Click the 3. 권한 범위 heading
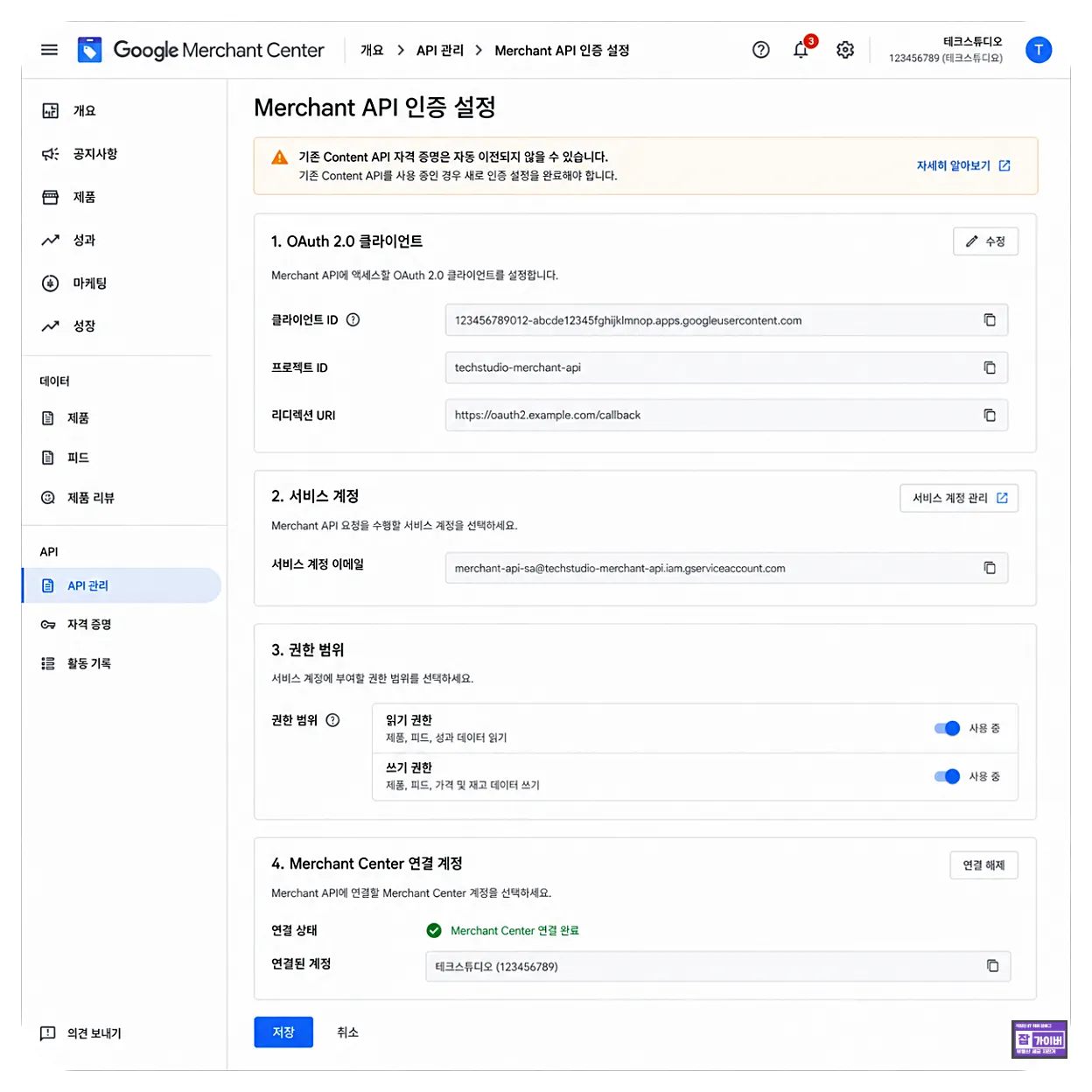The width and height of the screenshot is (1092, 1092). click(308, 650)
